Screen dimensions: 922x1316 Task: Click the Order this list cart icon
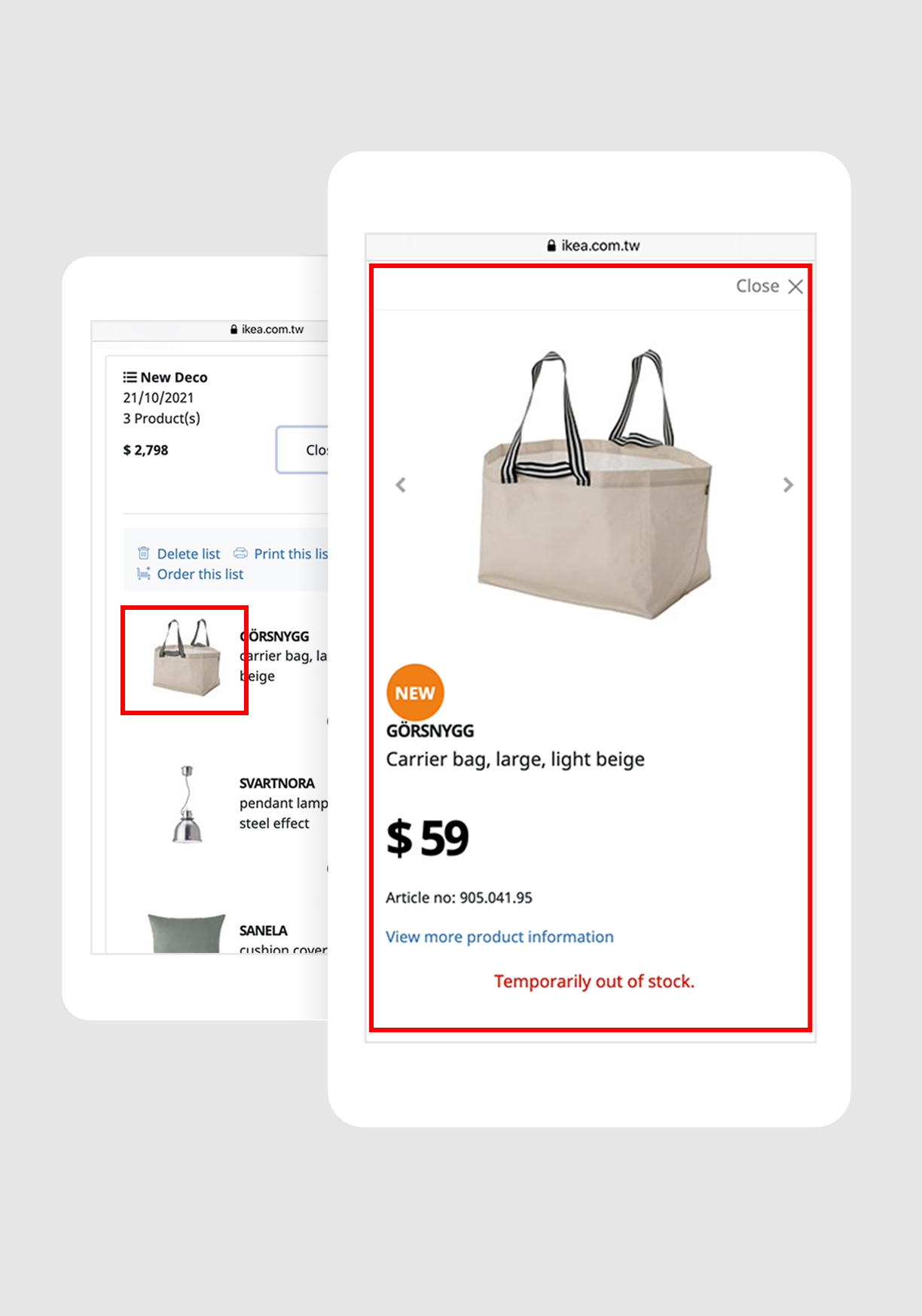(143, 574)
